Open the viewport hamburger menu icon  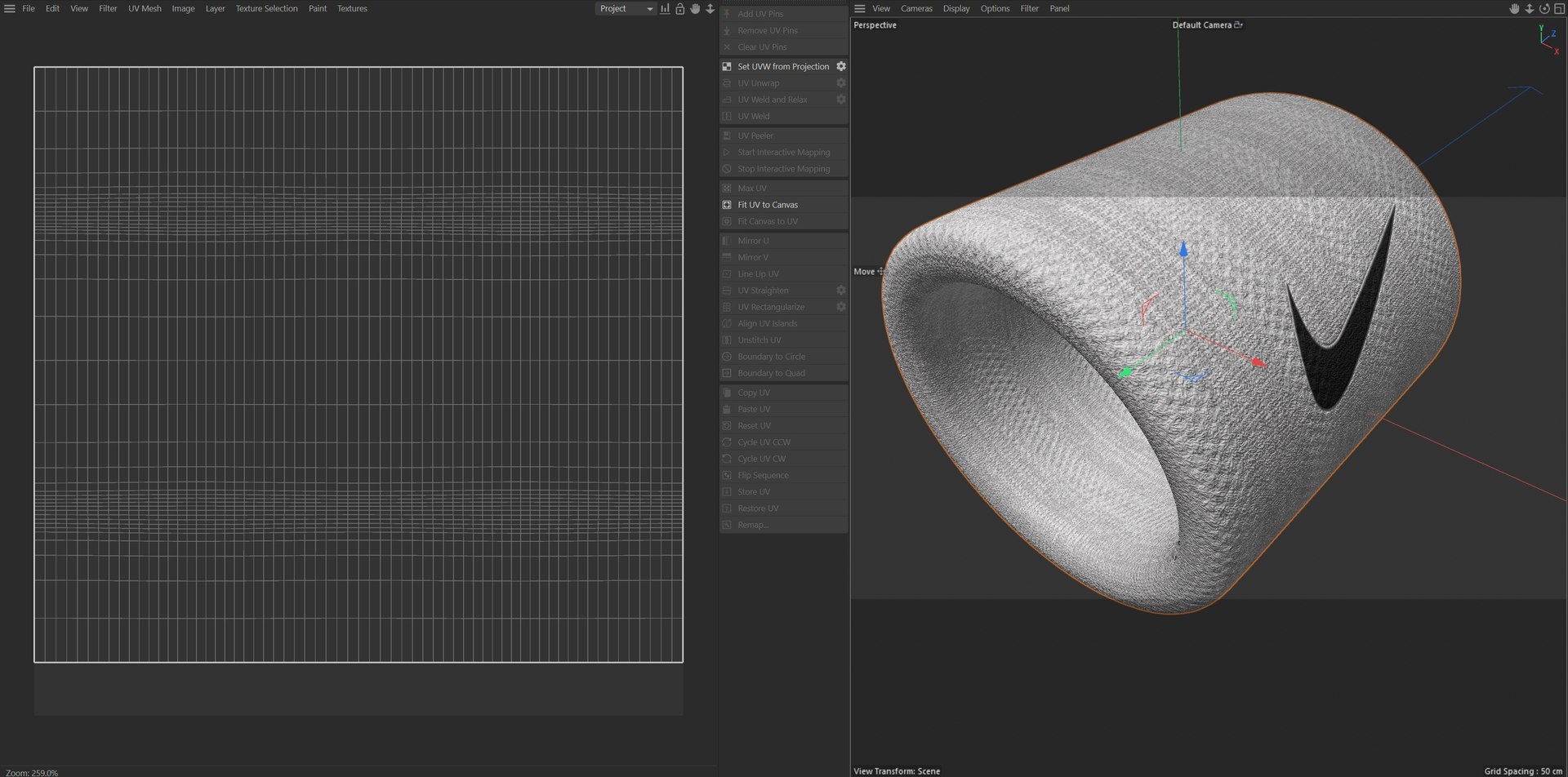pos(859,8)
